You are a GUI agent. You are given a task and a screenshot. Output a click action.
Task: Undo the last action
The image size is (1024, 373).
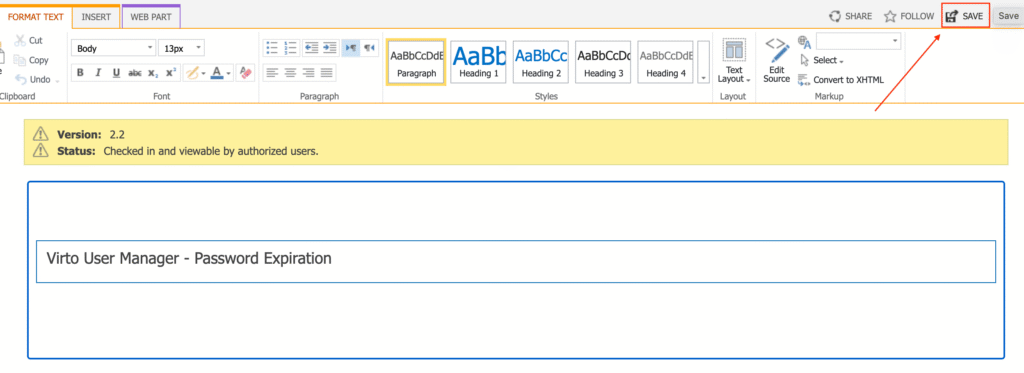pos(33,80)
